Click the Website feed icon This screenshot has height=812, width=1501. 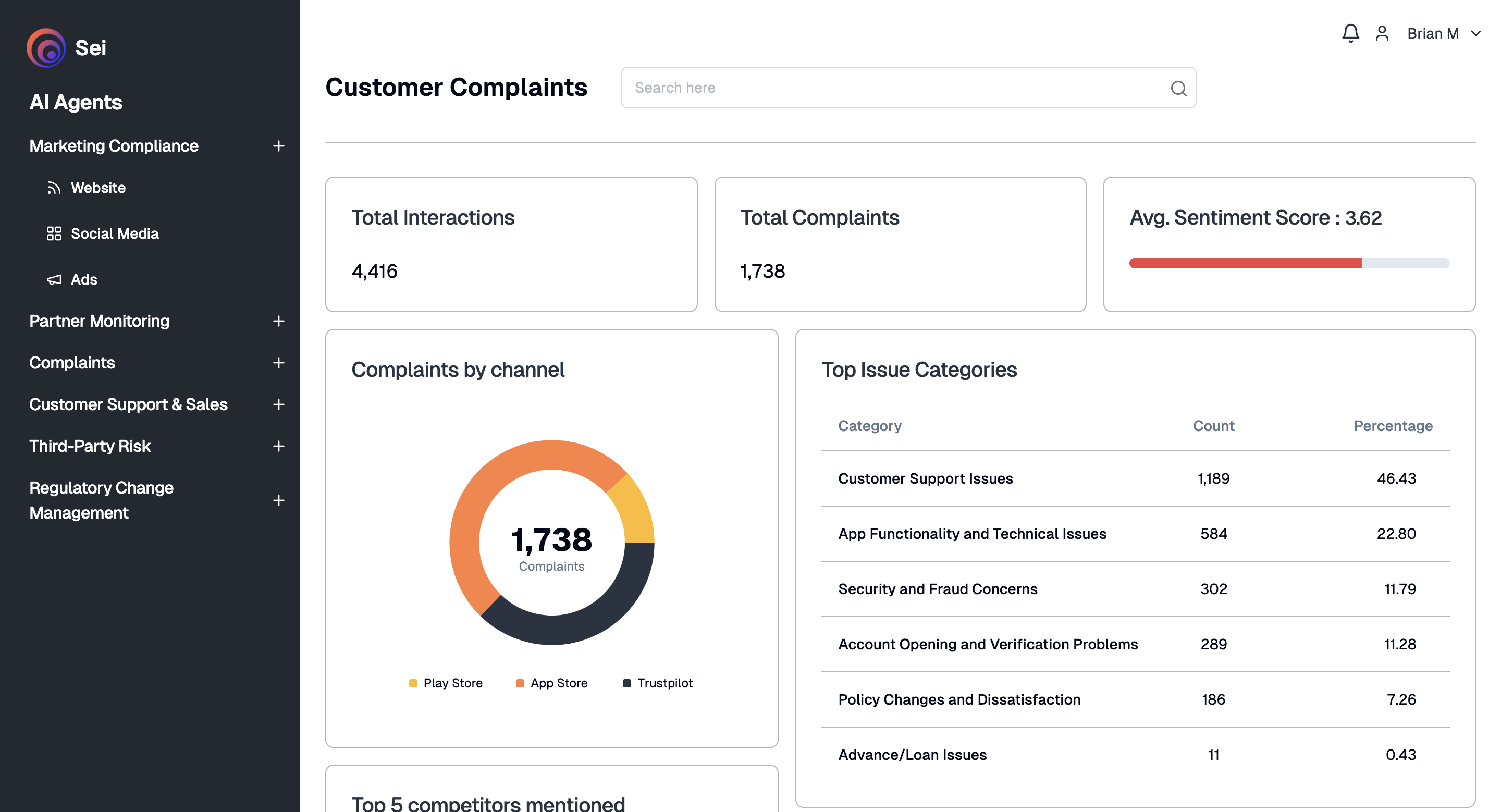(x=54, y=188)
